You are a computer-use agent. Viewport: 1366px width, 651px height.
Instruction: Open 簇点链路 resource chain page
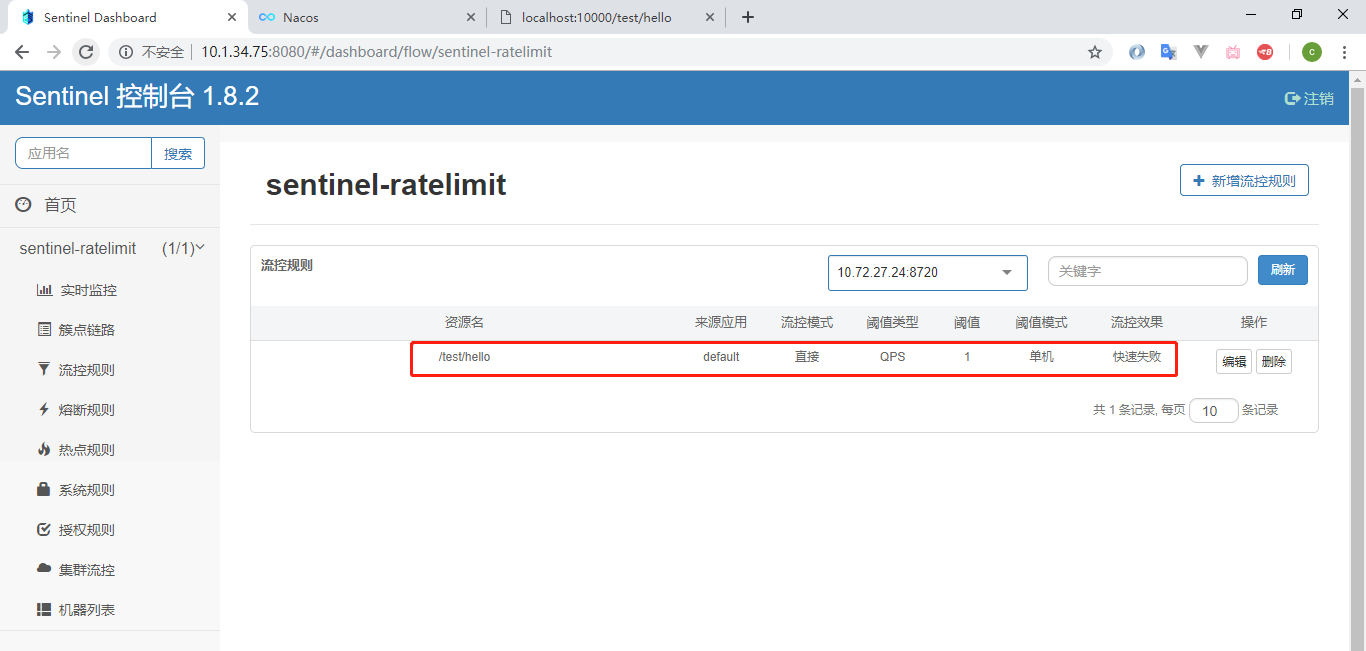click(x=77, y=330)
